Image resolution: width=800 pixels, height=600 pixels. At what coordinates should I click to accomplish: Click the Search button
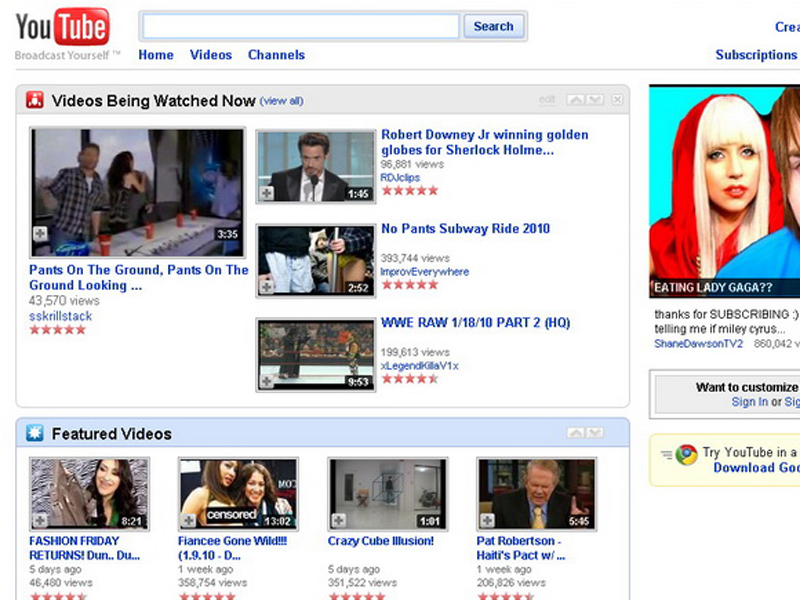[493, 26]
